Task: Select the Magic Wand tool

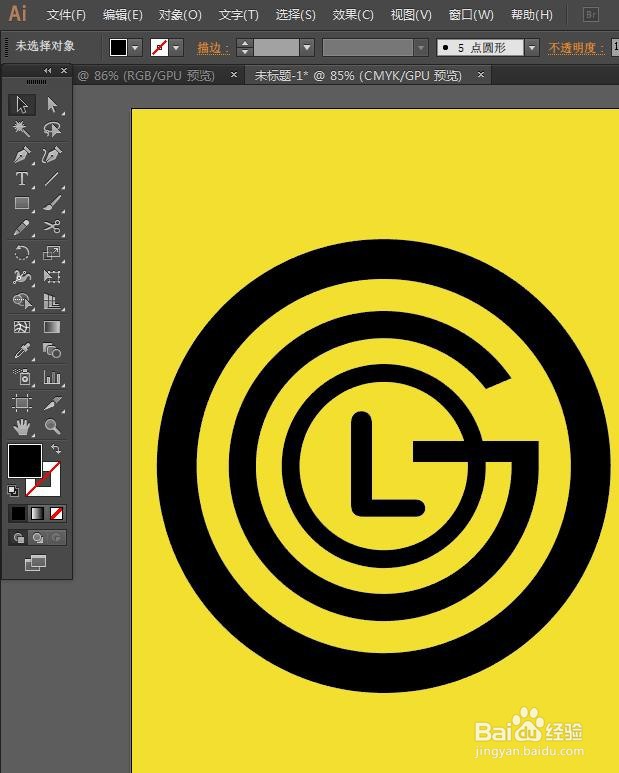Action: (x=22, y=129)
